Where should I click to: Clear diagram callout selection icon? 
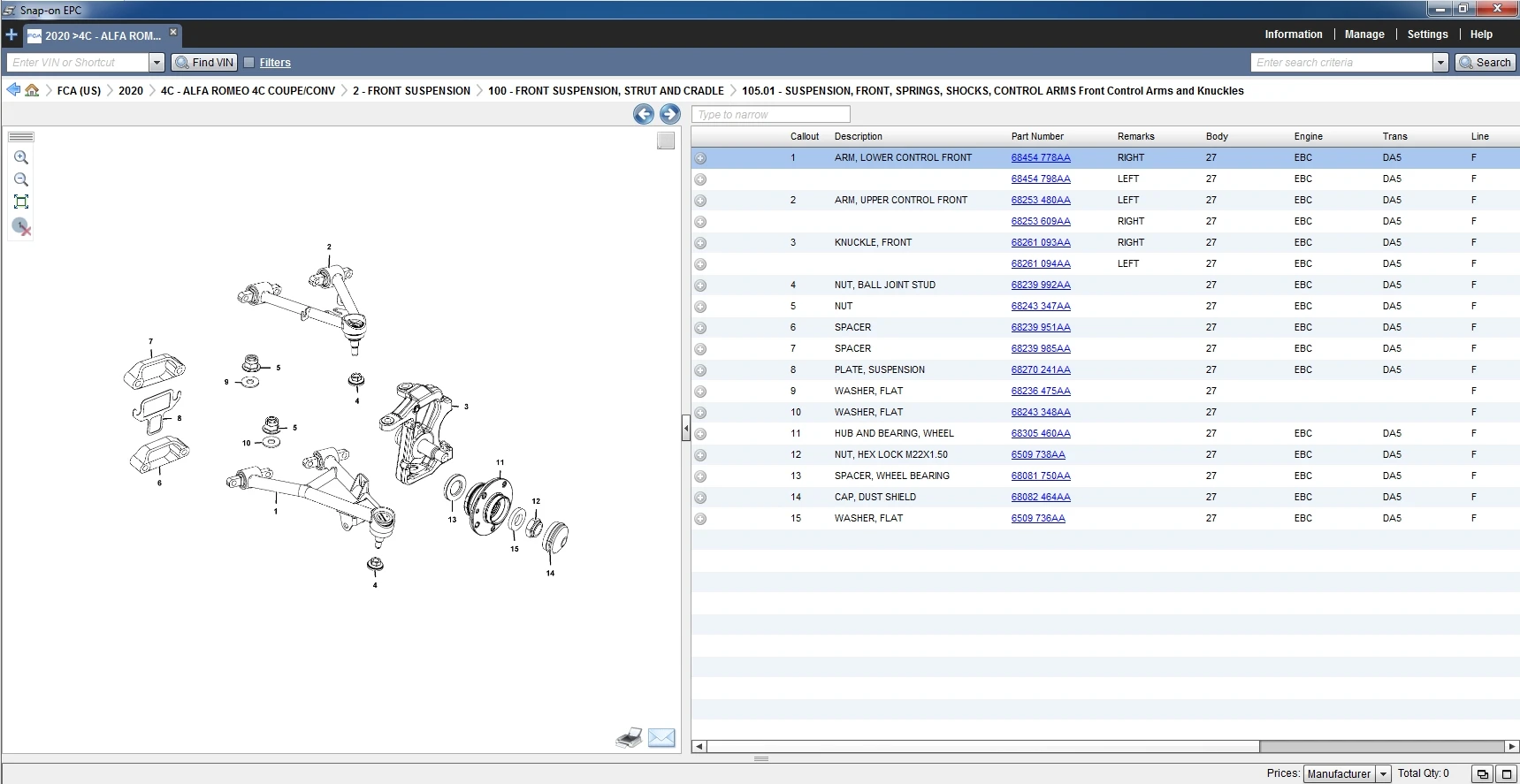point(21,226)
